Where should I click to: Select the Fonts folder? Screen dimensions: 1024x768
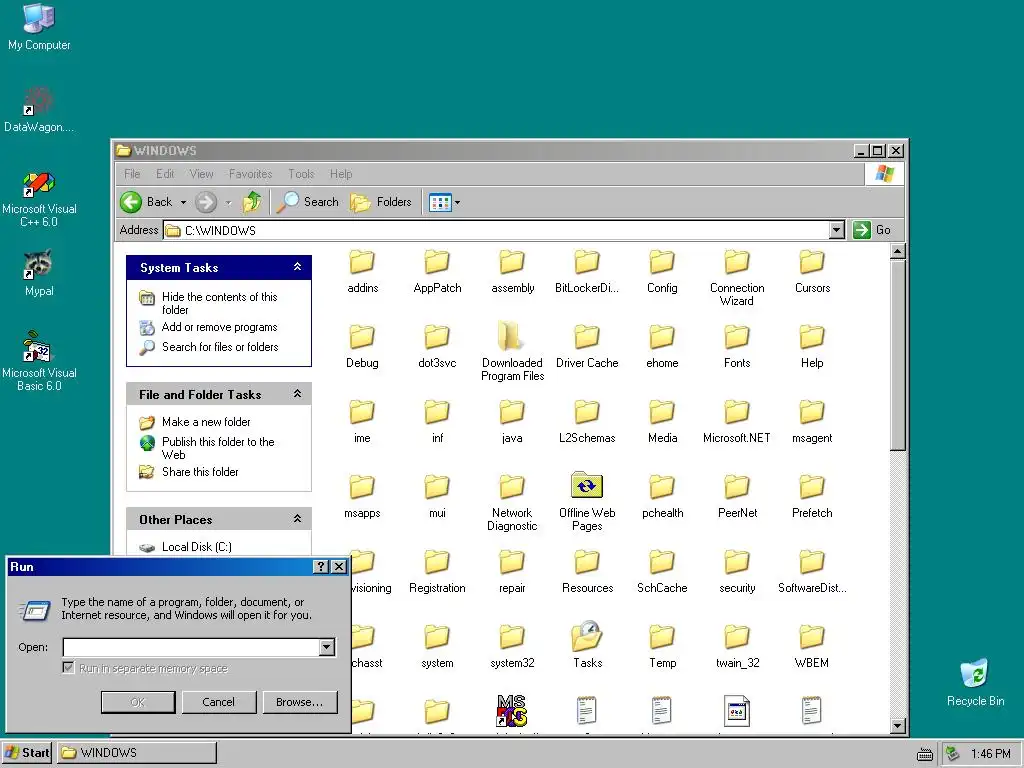[x=737, y=347]
